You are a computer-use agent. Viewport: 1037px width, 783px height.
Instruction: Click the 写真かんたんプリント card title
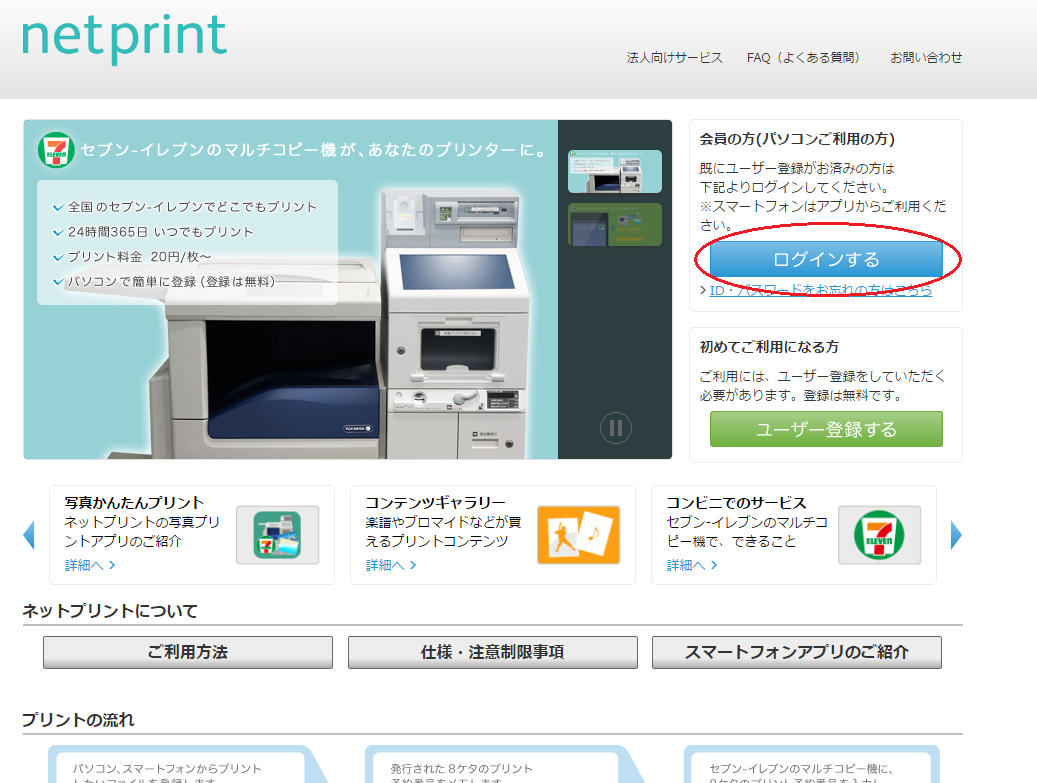pyautogui.click(x=134, y=503)
